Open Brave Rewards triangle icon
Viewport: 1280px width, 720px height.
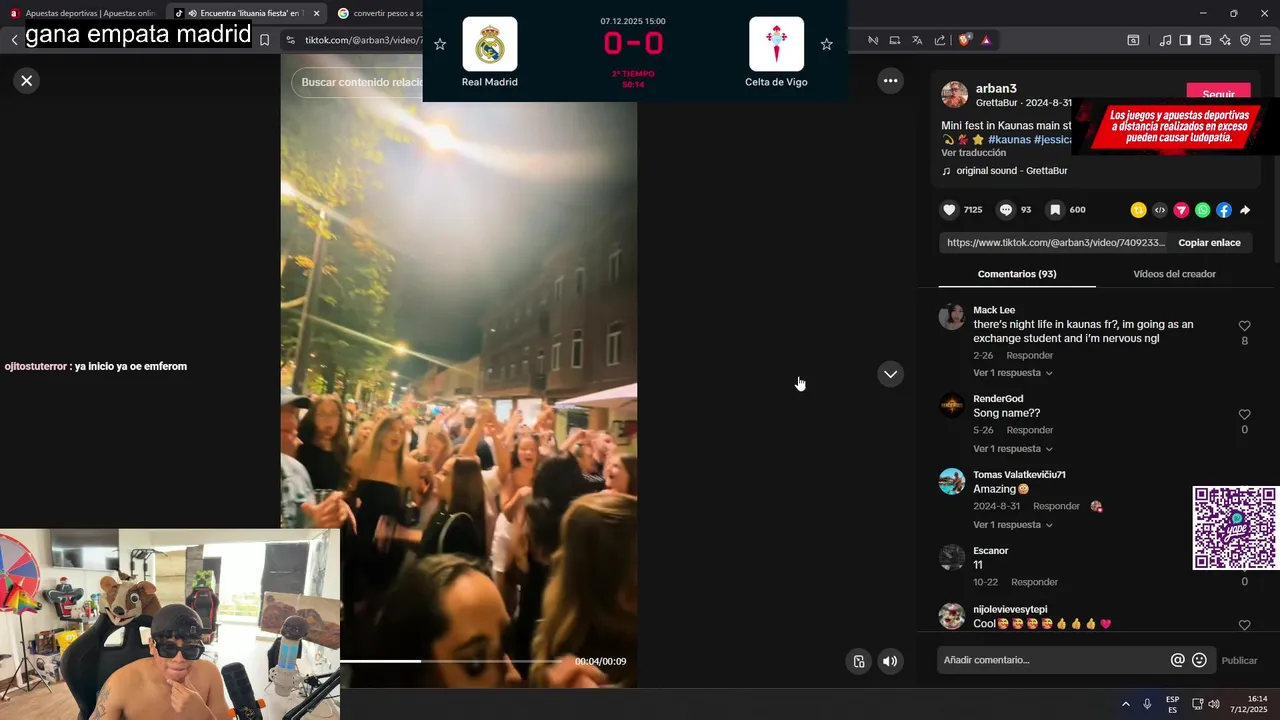pyautogui.click(x=986, y=40)
